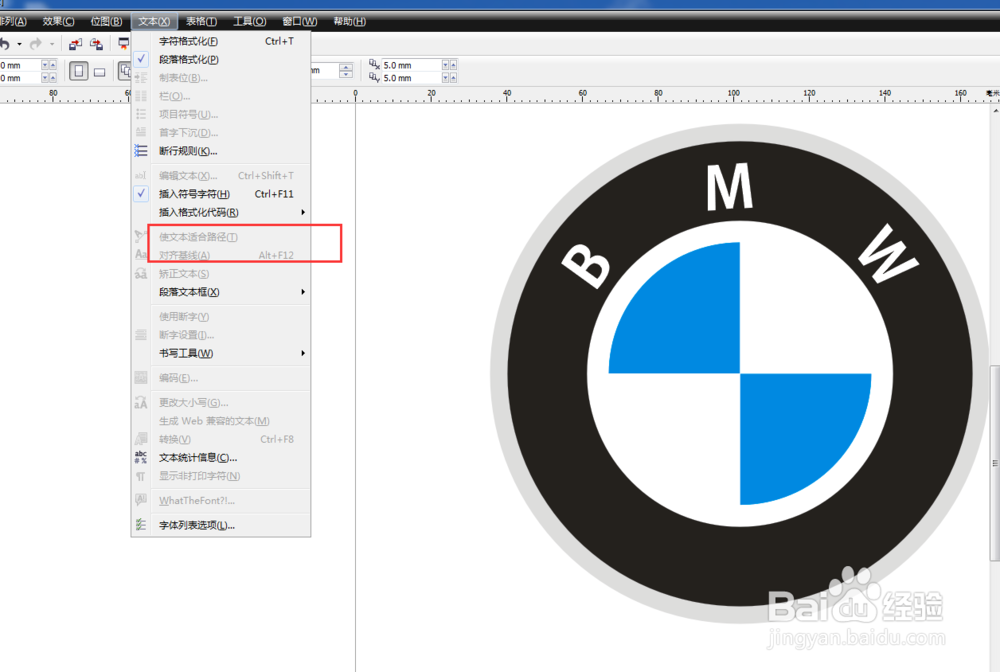
Task: Expand 段落文本框(X) submenu
Action: tap(221, 292)
